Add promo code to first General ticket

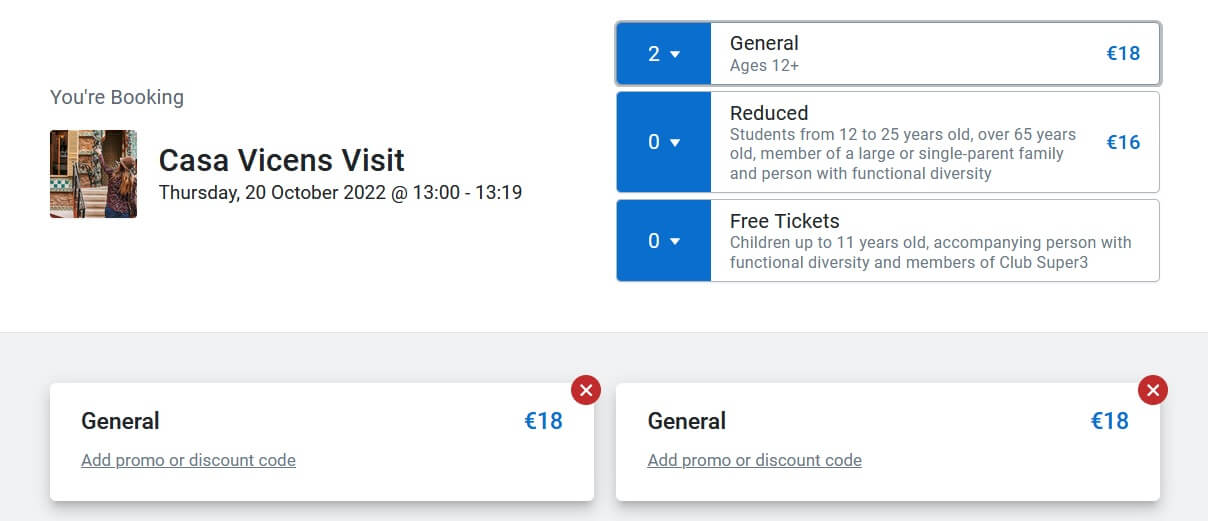click(188, 460)
